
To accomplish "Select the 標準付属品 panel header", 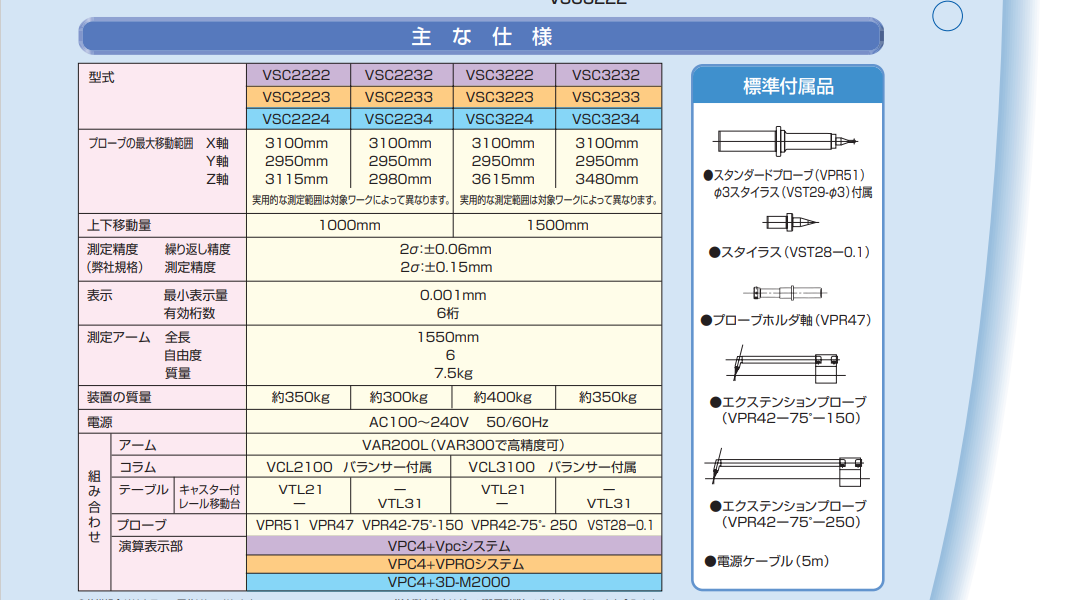I will [x=788, y=86].
